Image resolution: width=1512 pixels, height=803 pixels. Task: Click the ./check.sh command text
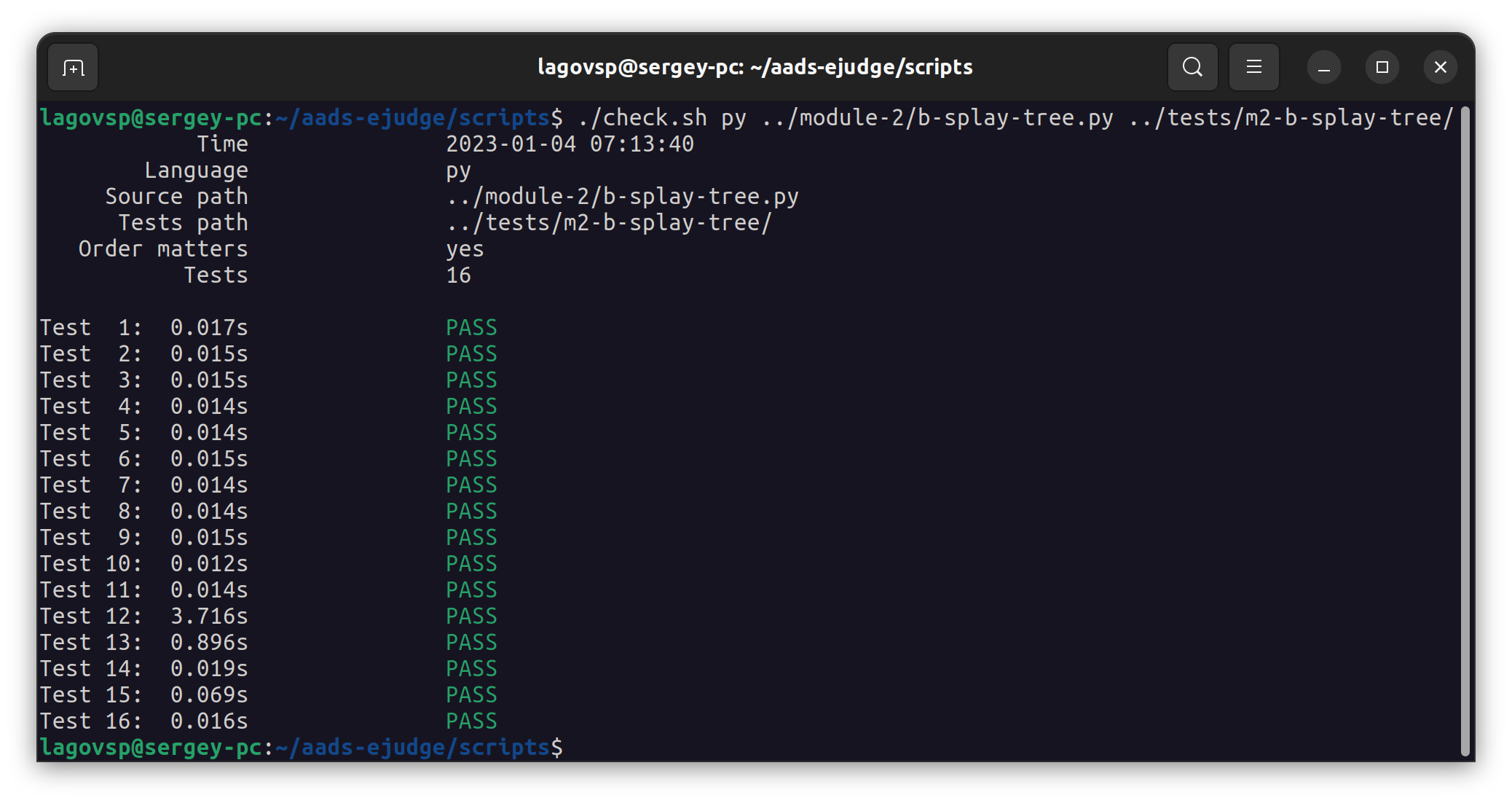click(642, 118)
